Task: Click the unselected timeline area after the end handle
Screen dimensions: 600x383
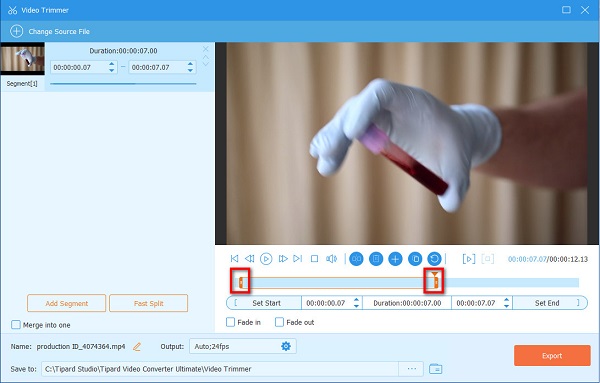Action: pyautogui.click(x=509, y=283)
